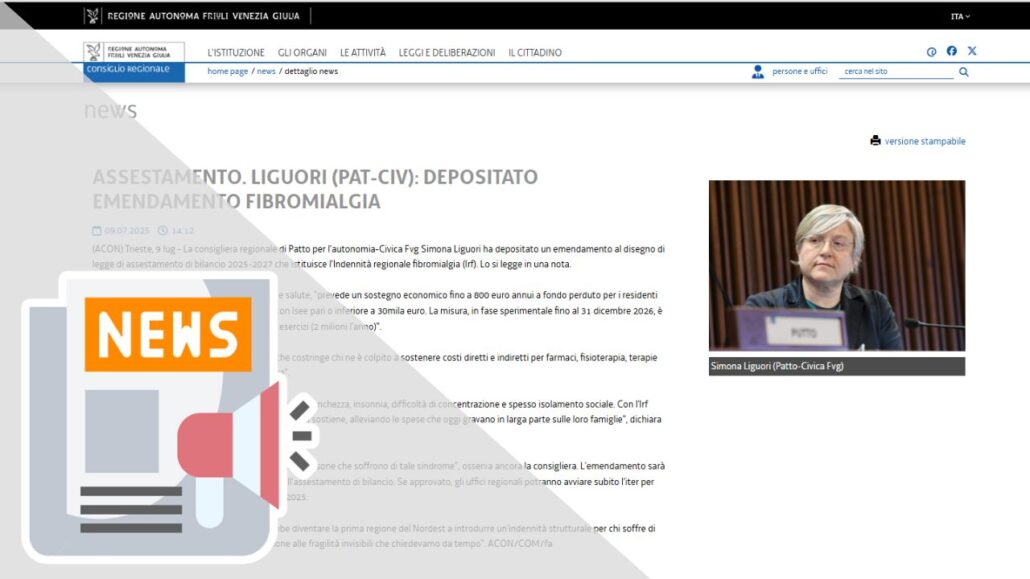
Task: Click the eagle emblem in black top bar
Action: coord(93,16)
